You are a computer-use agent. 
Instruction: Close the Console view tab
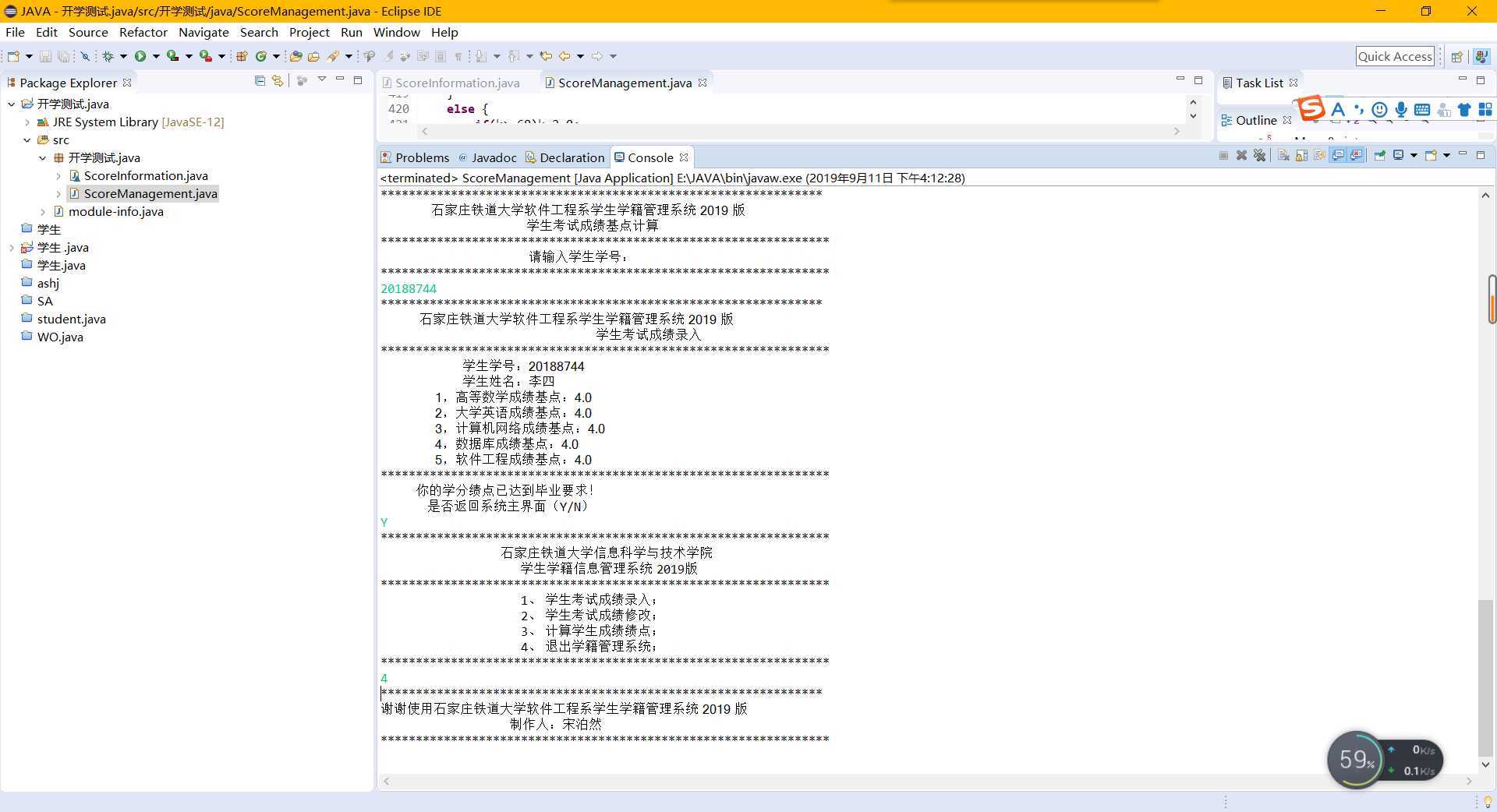[x=684, y=157]
